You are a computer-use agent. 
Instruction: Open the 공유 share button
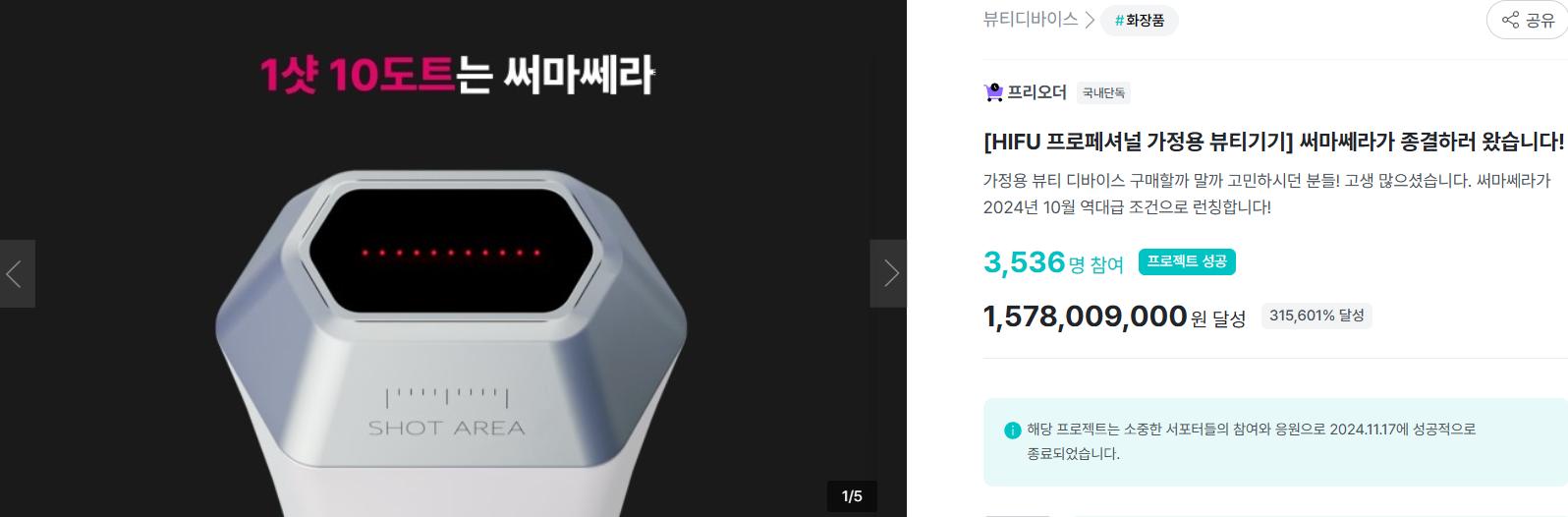1528,20
